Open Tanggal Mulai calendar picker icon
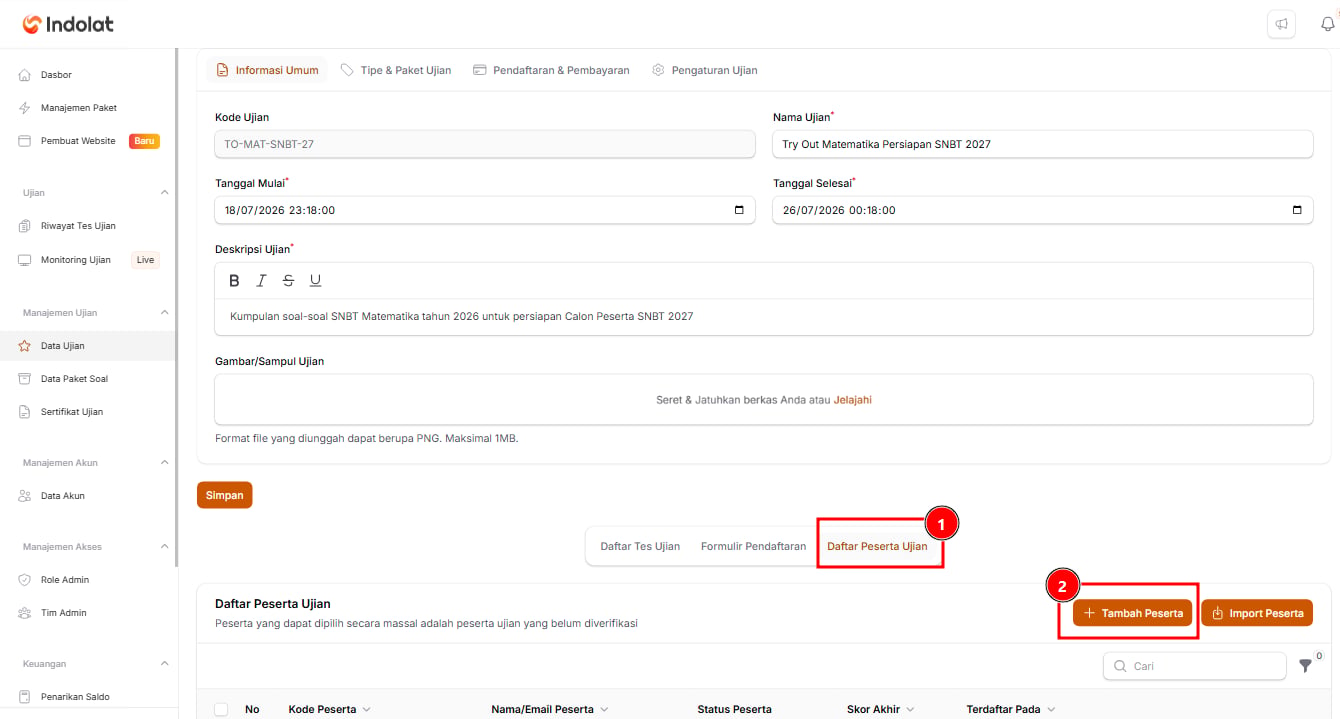 [x=739, y=210]
